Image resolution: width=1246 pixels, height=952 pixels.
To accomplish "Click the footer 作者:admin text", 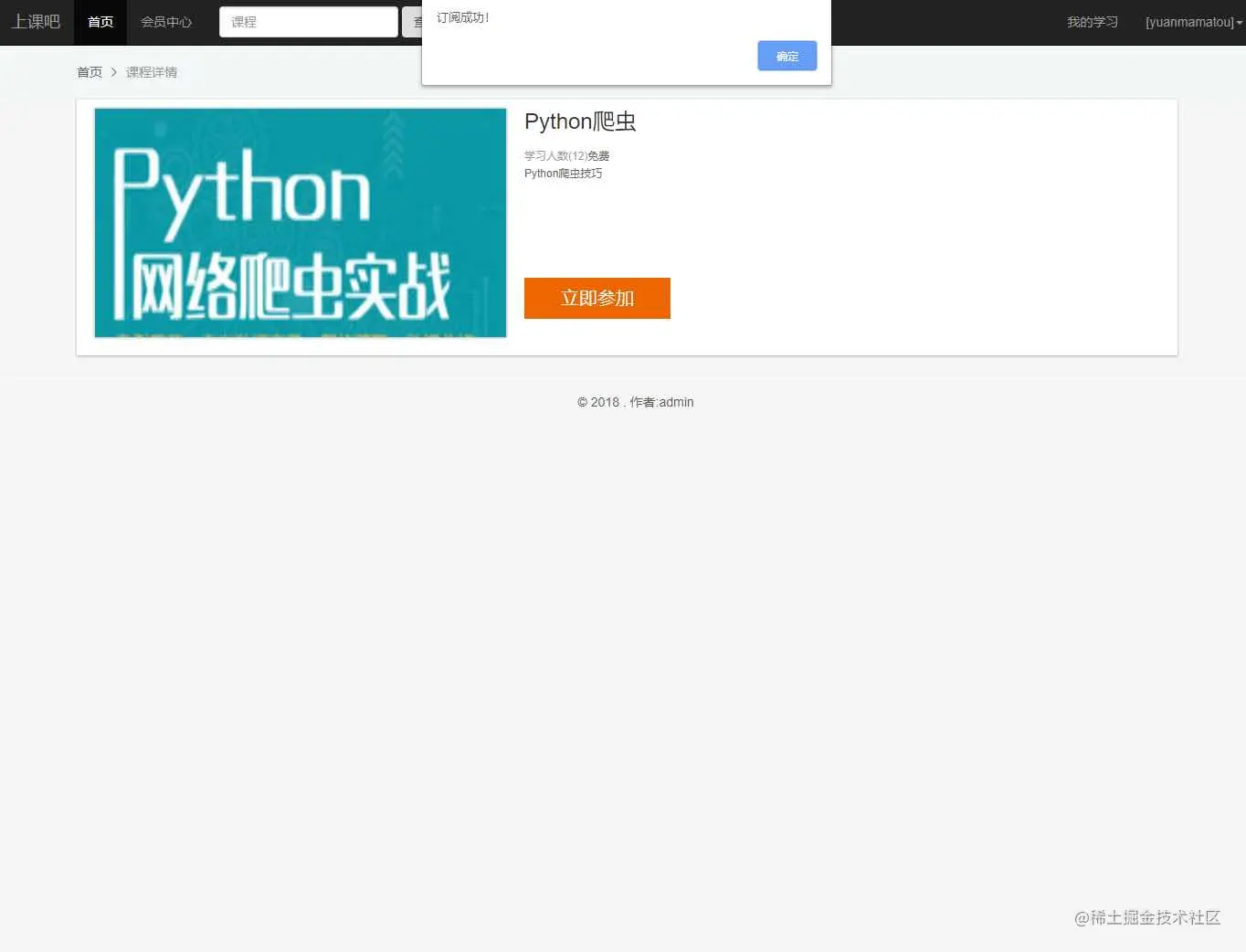I will [661, 402].
